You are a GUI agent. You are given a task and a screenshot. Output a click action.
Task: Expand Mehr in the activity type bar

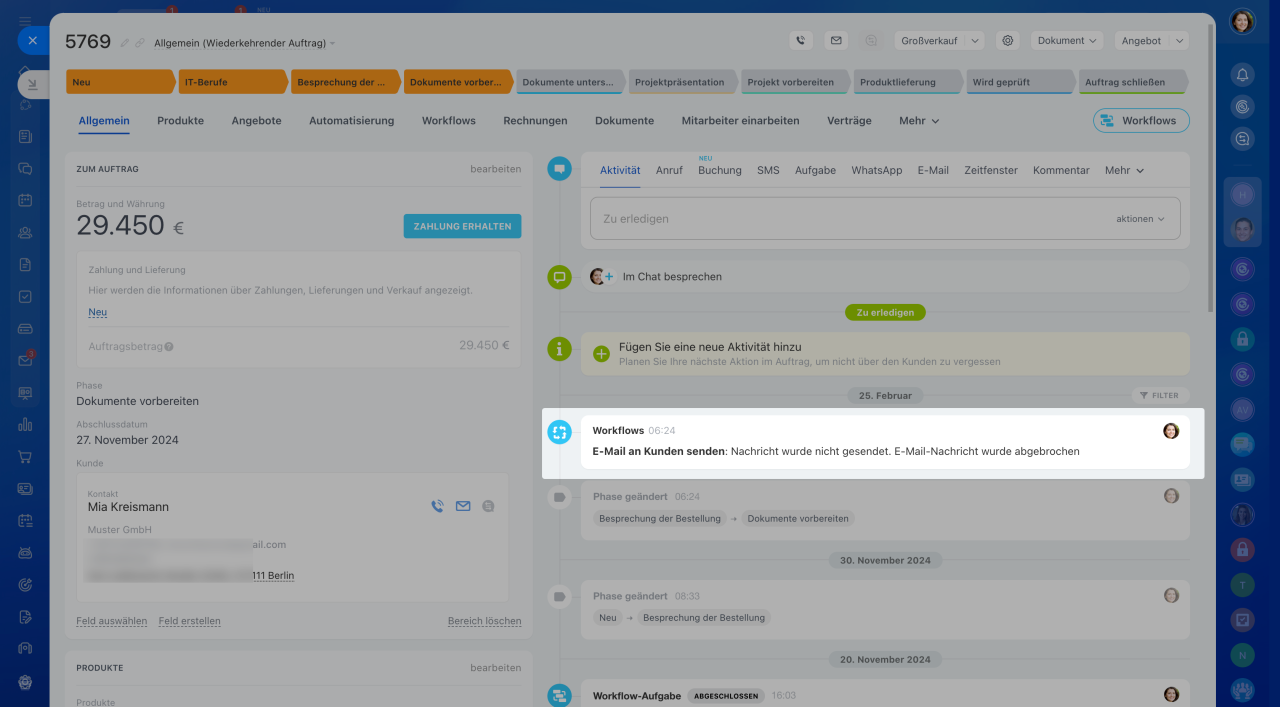[x=1124, y=171]
